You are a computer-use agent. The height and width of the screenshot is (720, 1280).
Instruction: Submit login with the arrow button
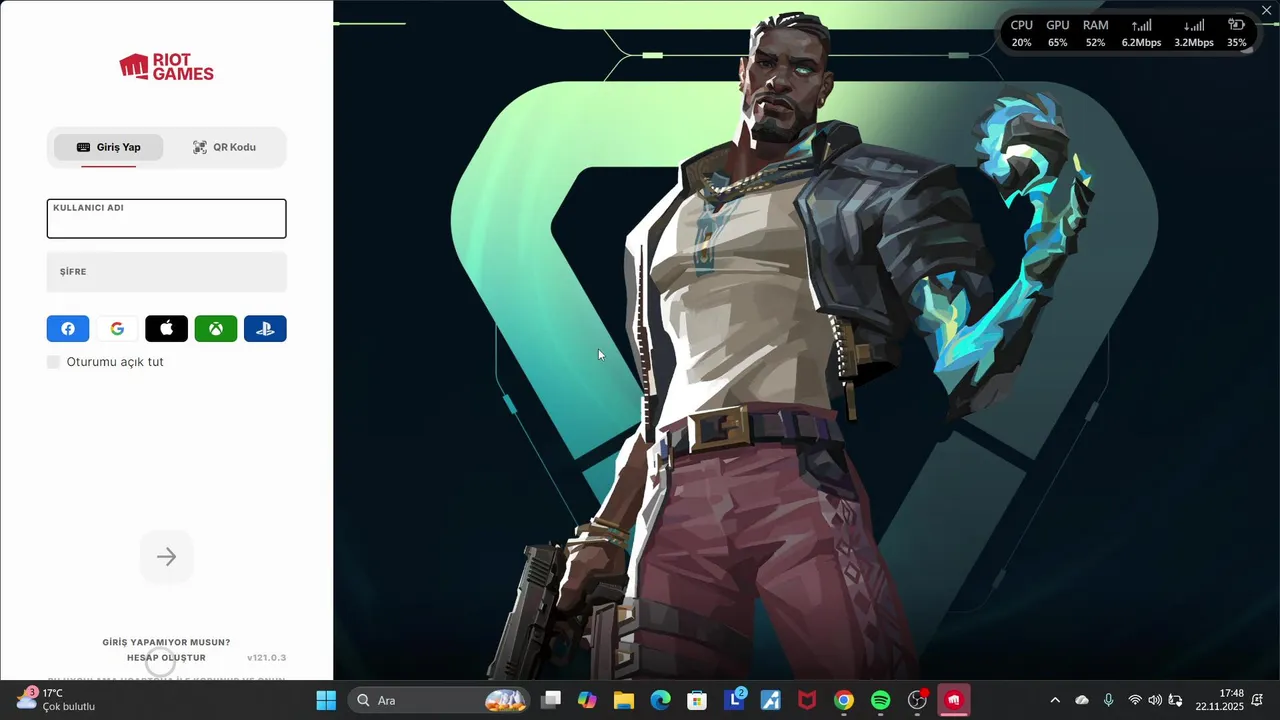coord(166,557)
